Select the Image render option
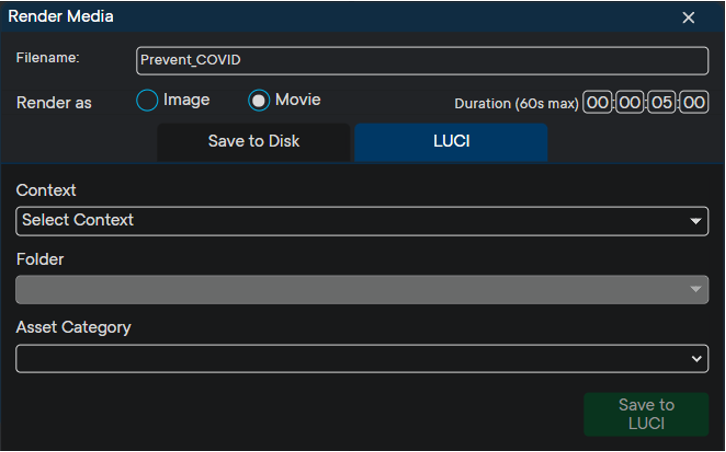Image resolution: width=726 pixels, height=452 pixels. tap(147, 100)
